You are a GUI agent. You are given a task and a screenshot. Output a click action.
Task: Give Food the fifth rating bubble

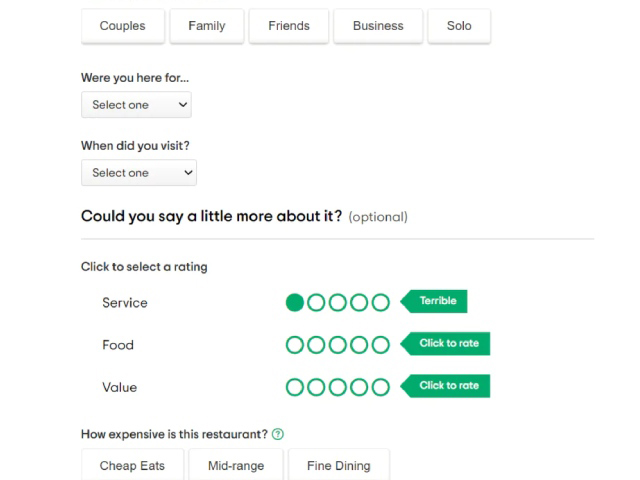tap(381, 345)
